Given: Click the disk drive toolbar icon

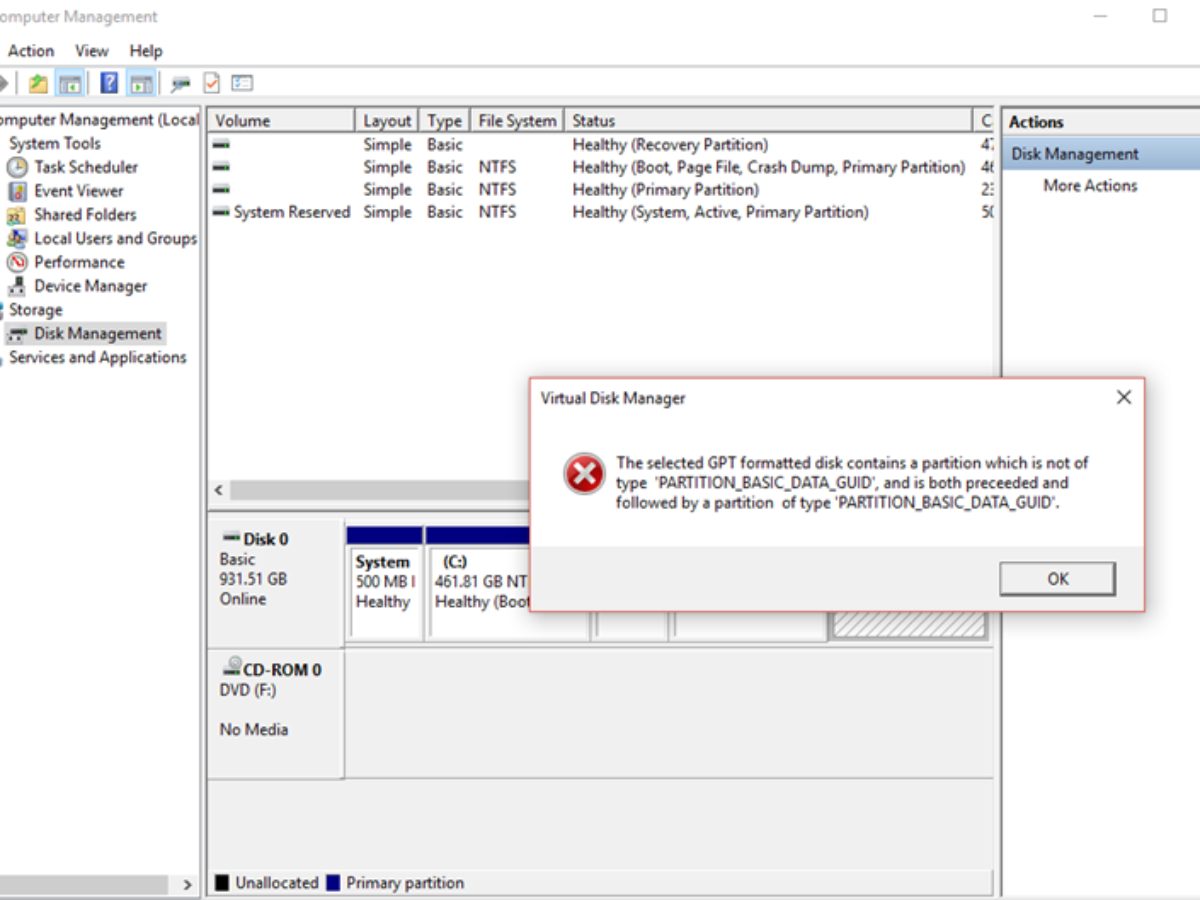Looking at the screenshot, I should (x=181, y=84).
